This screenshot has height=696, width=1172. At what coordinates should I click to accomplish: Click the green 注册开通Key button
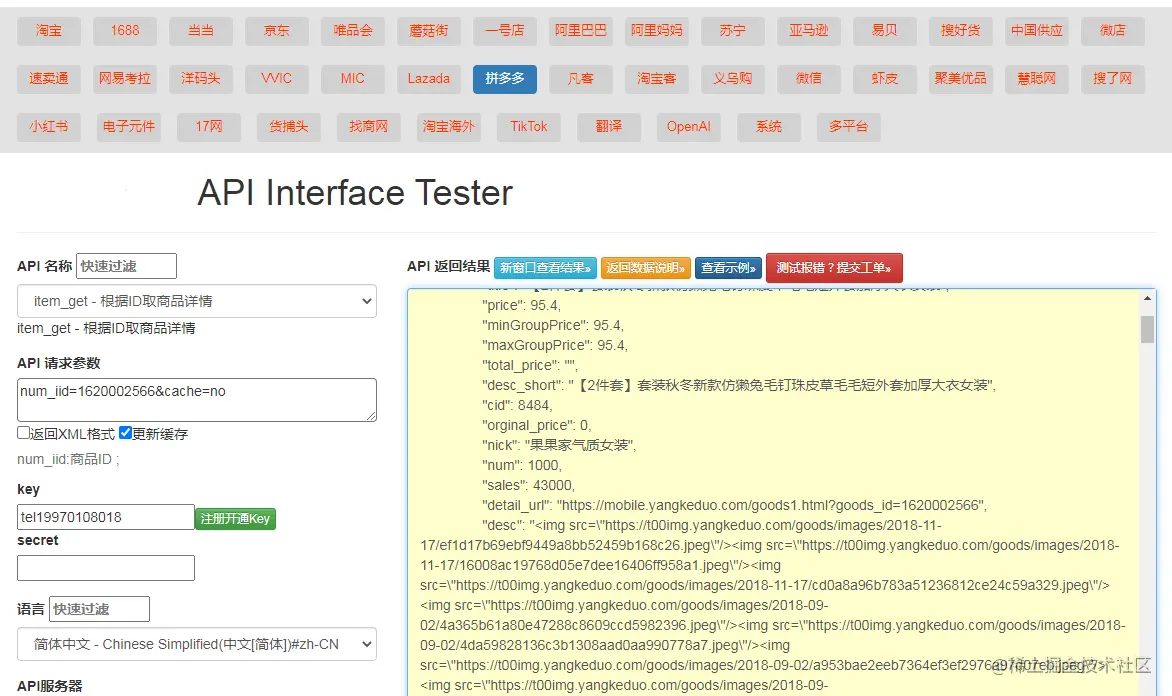235,519
